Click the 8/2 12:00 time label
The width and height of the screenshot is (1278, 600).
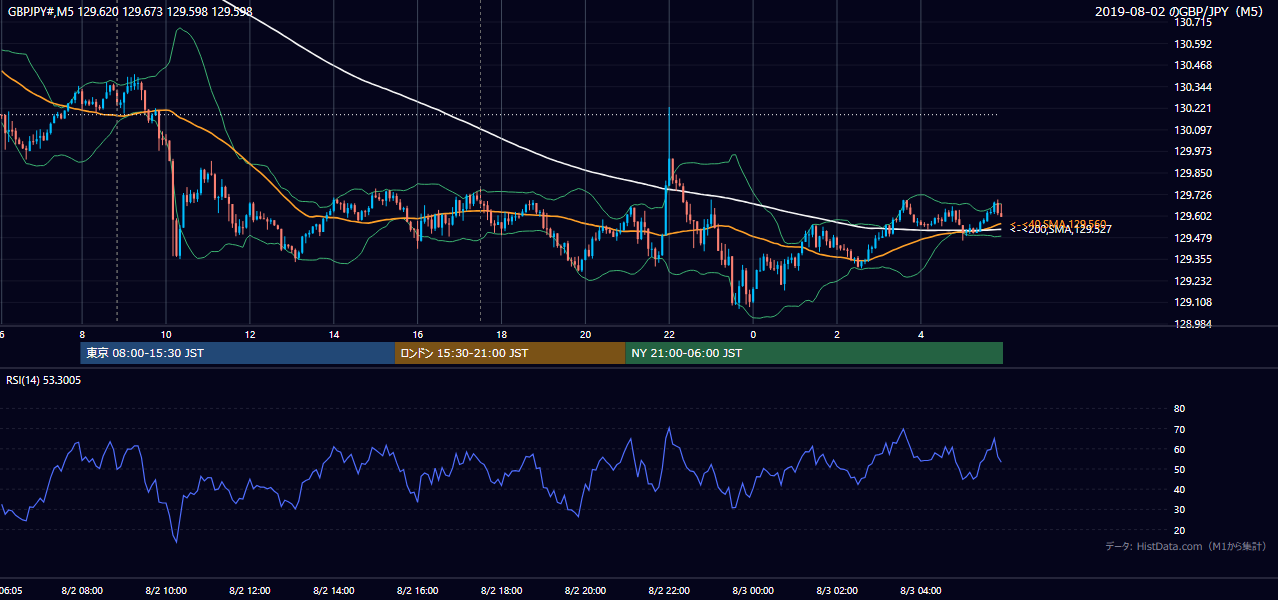250,591
